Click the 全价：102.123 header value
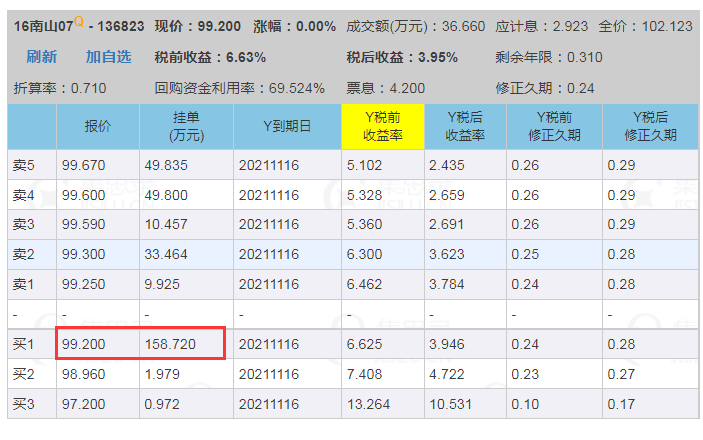 tap(645, 26)
